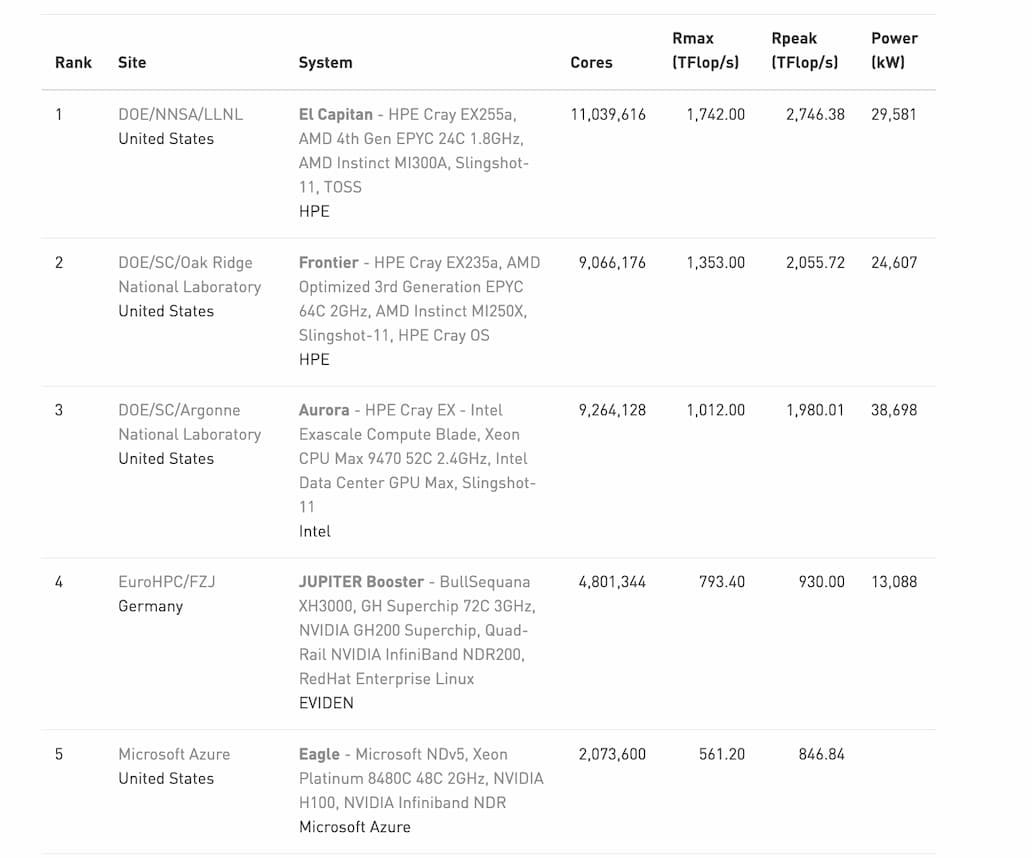This screenshot has height=858, width=1032.
Task: Click the Aurora system name
Action: pos(324,410)
